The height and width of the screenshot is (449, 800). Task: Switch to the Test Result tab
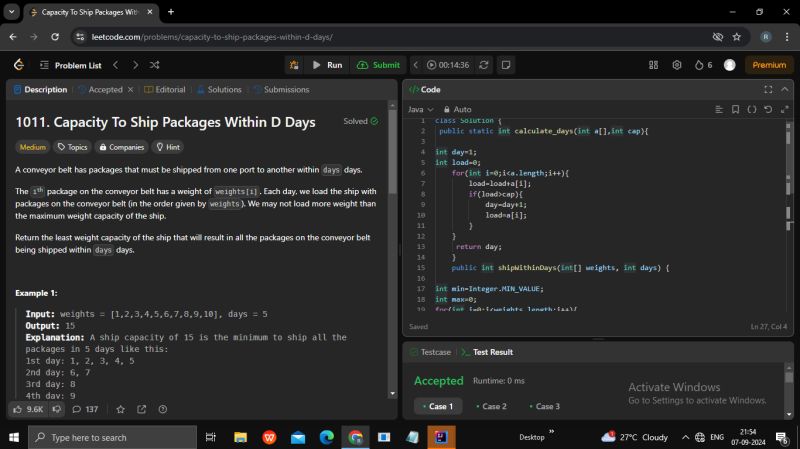coord(487,352)
